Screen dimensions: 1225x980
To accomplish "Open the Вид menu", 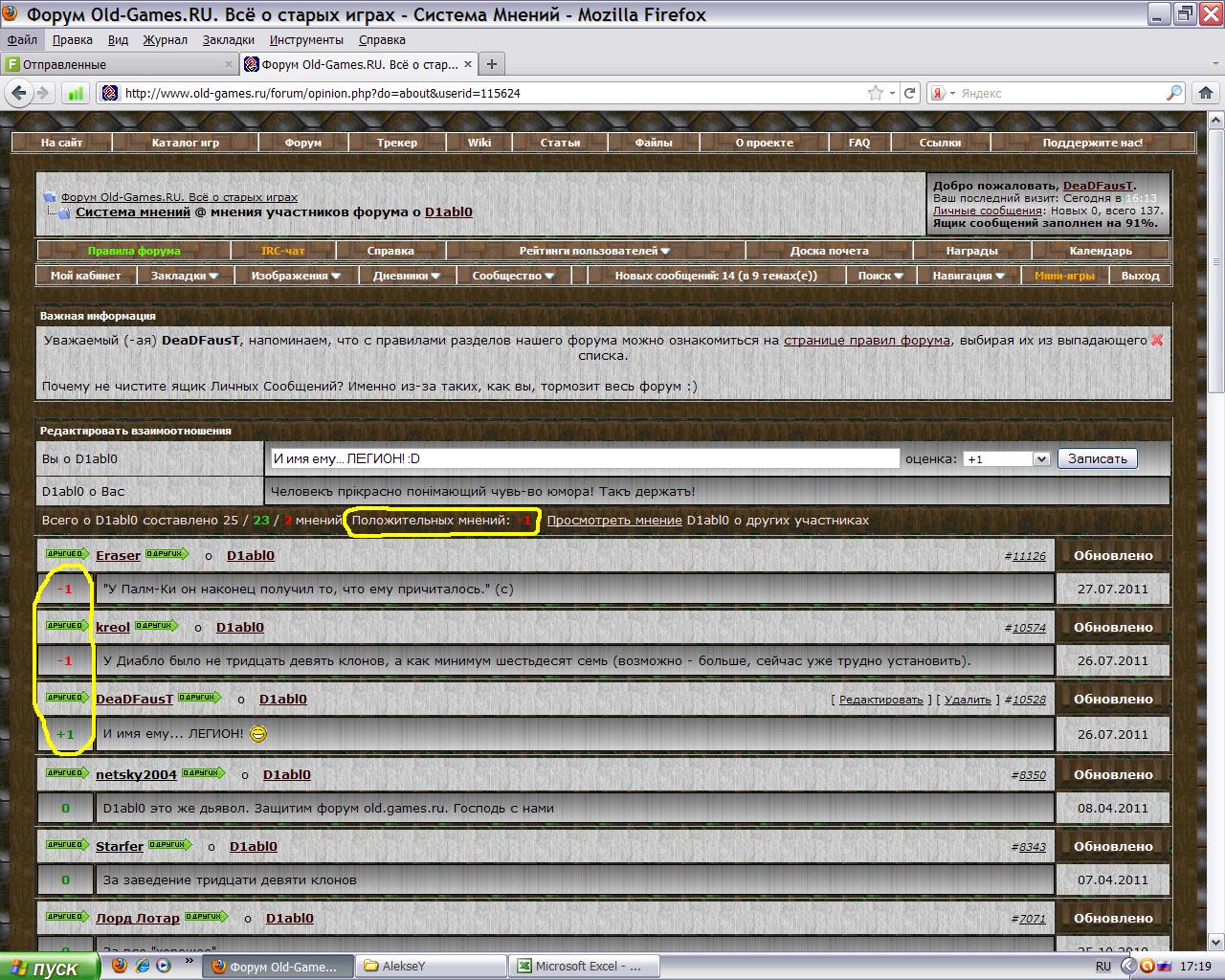I will coord(118,40).
